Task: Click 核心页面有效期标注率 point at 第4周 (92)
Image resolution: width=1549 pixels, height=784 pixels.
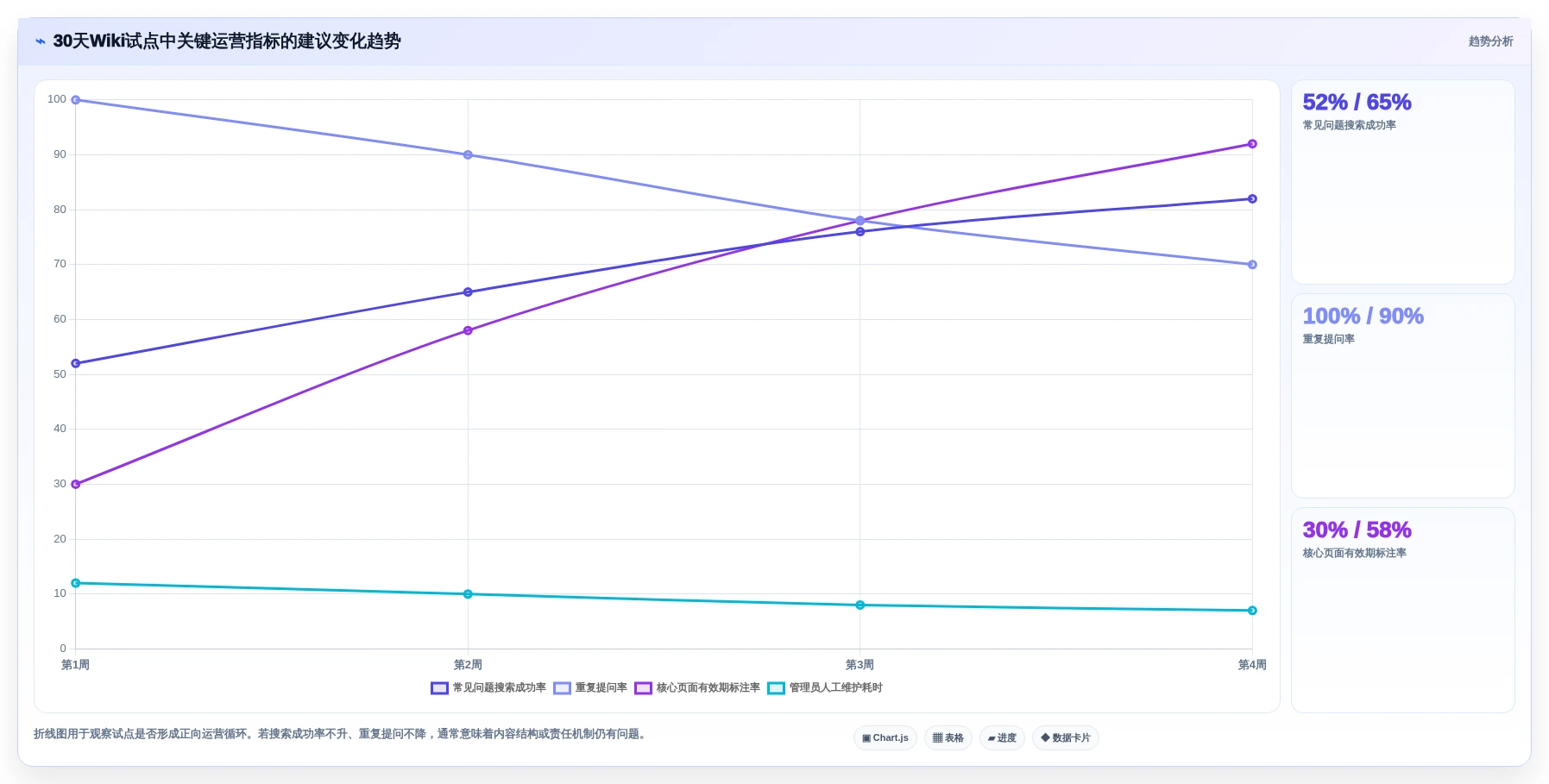Action: tap(1252, 144)
